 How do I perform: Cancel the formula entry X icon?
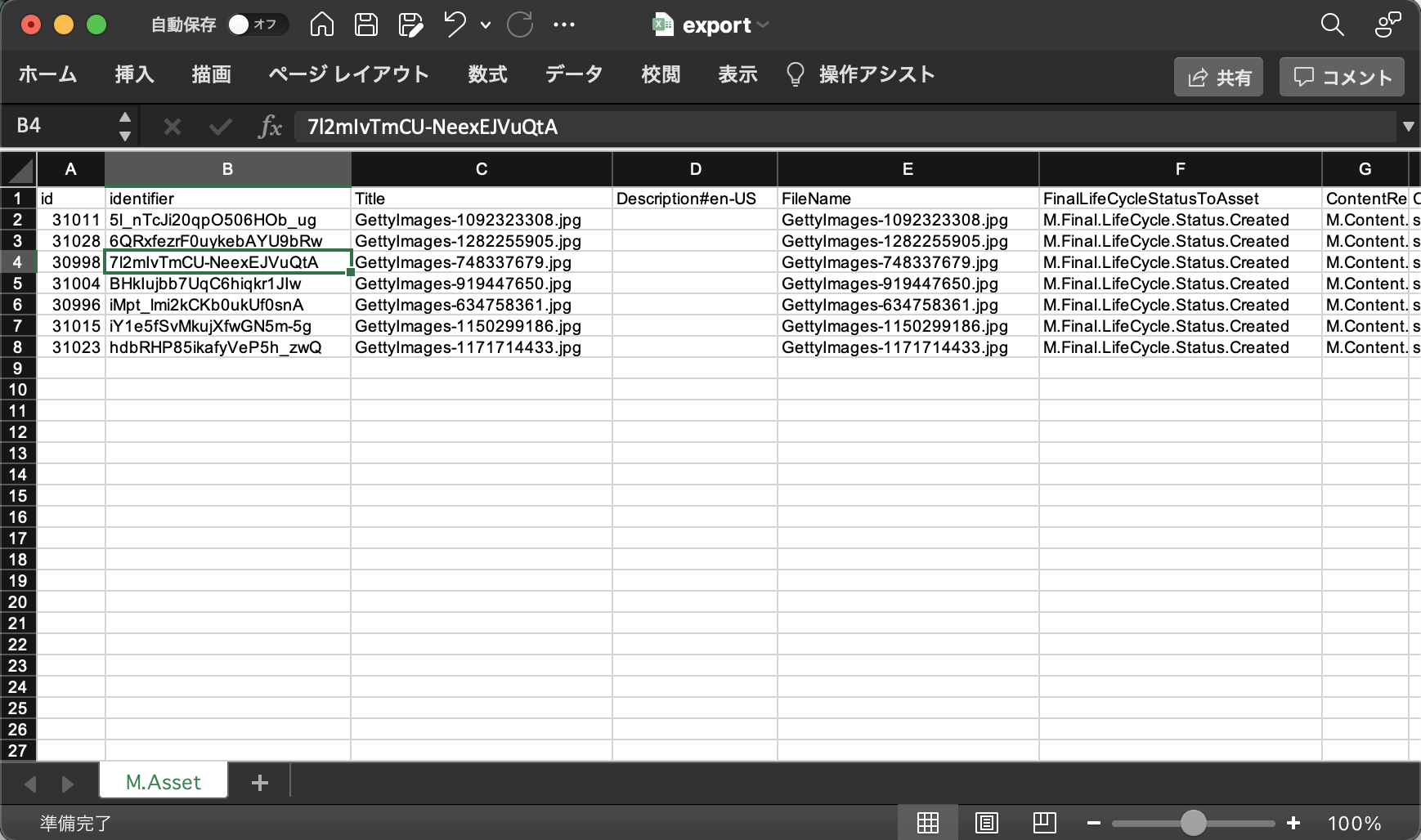click(x=172, y=127)
